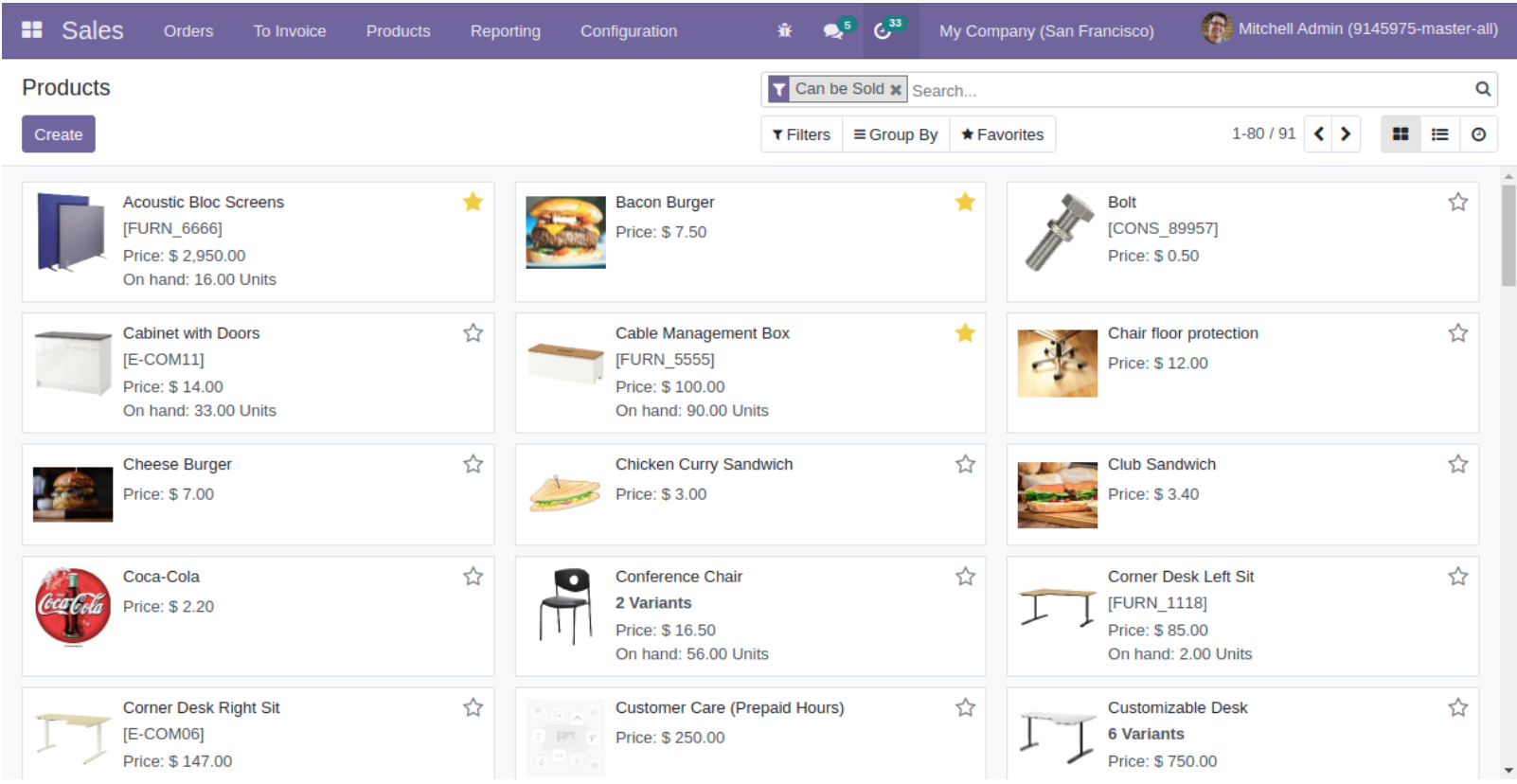Viewport: 1517px width, 784px height.
Task: Expand the Group By dropdown
Action: pyautogui.click(x=896, y=134)
